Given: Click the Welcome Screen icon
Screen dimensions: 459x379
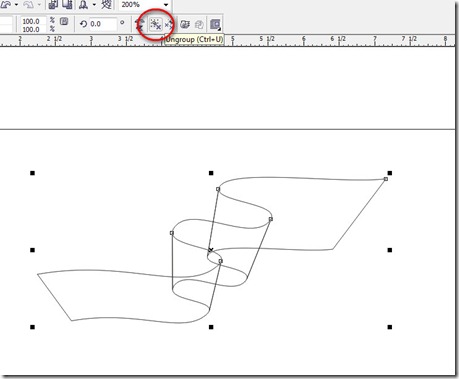Looking at the screenshot, I should [x=106, y=4].
